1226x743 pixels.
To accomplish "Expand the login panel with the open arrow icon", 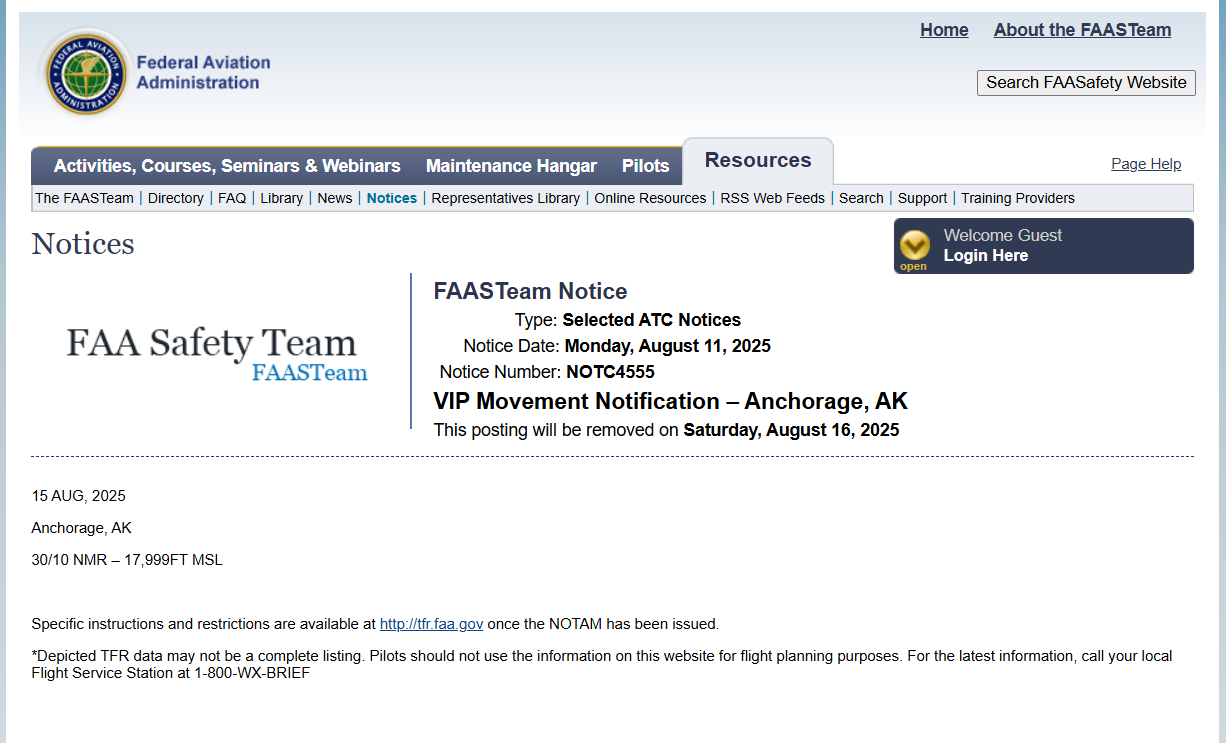I will [914, 247].
